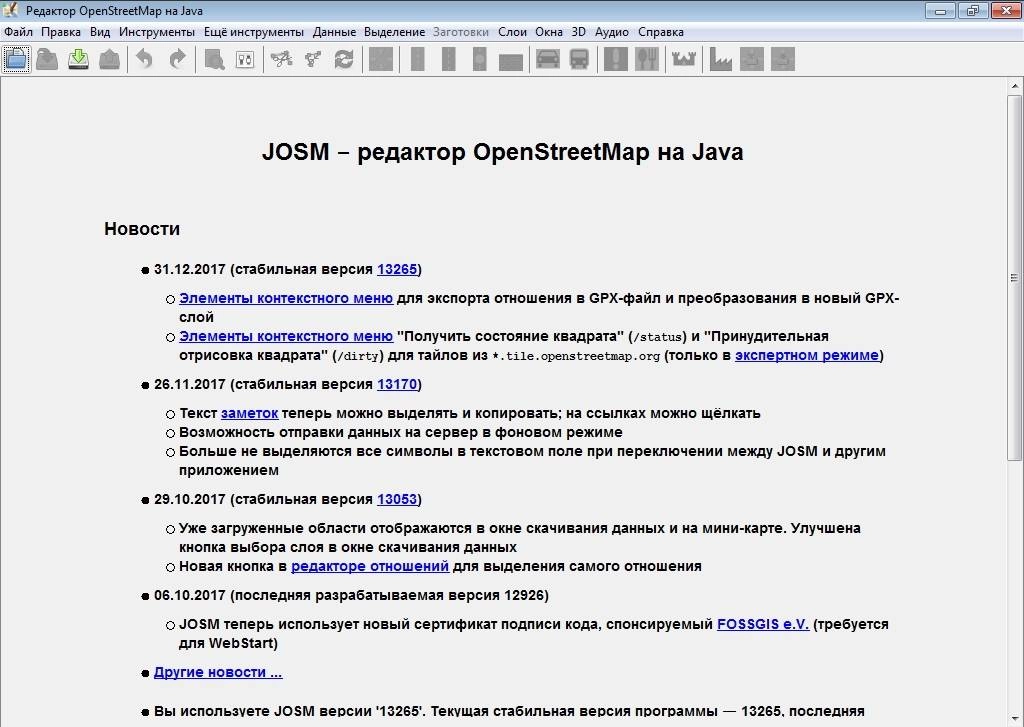Open 'Элементы контекстного меню' link about GPX export
Viewport: 1024px width, 727px height.
click(286, 298)
